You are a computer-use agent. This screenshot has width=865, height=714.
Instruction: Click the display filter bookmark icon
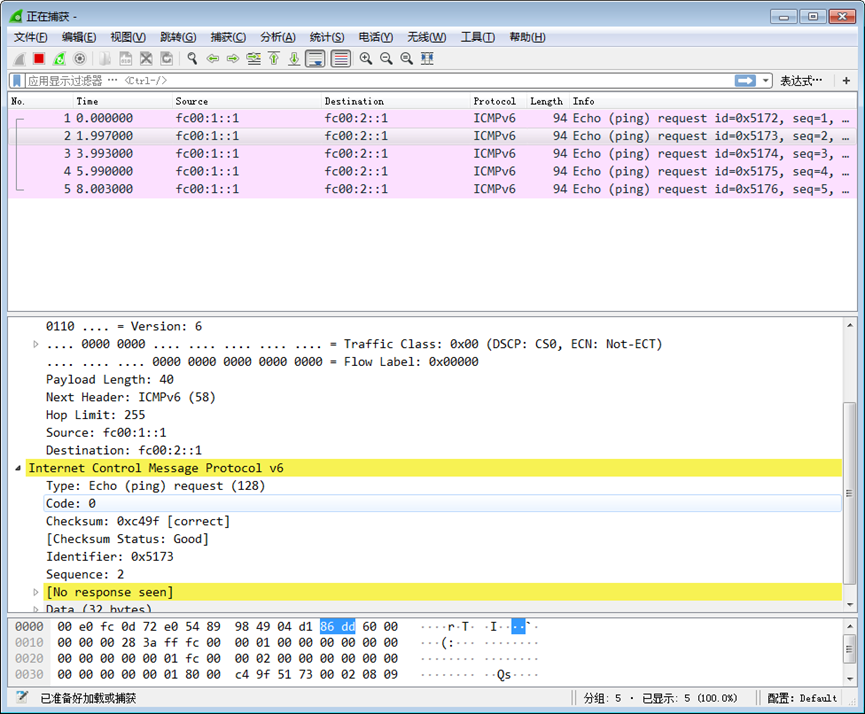[x=17, y=81]
